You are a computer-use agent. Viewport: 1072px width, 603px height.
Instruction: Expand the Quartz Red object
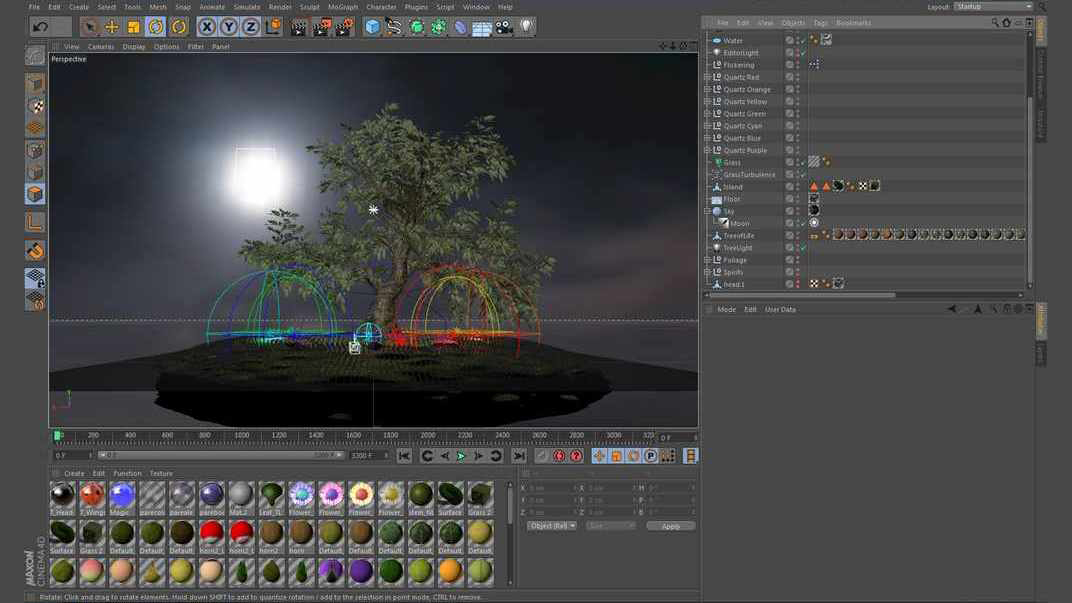click(707, 77)
